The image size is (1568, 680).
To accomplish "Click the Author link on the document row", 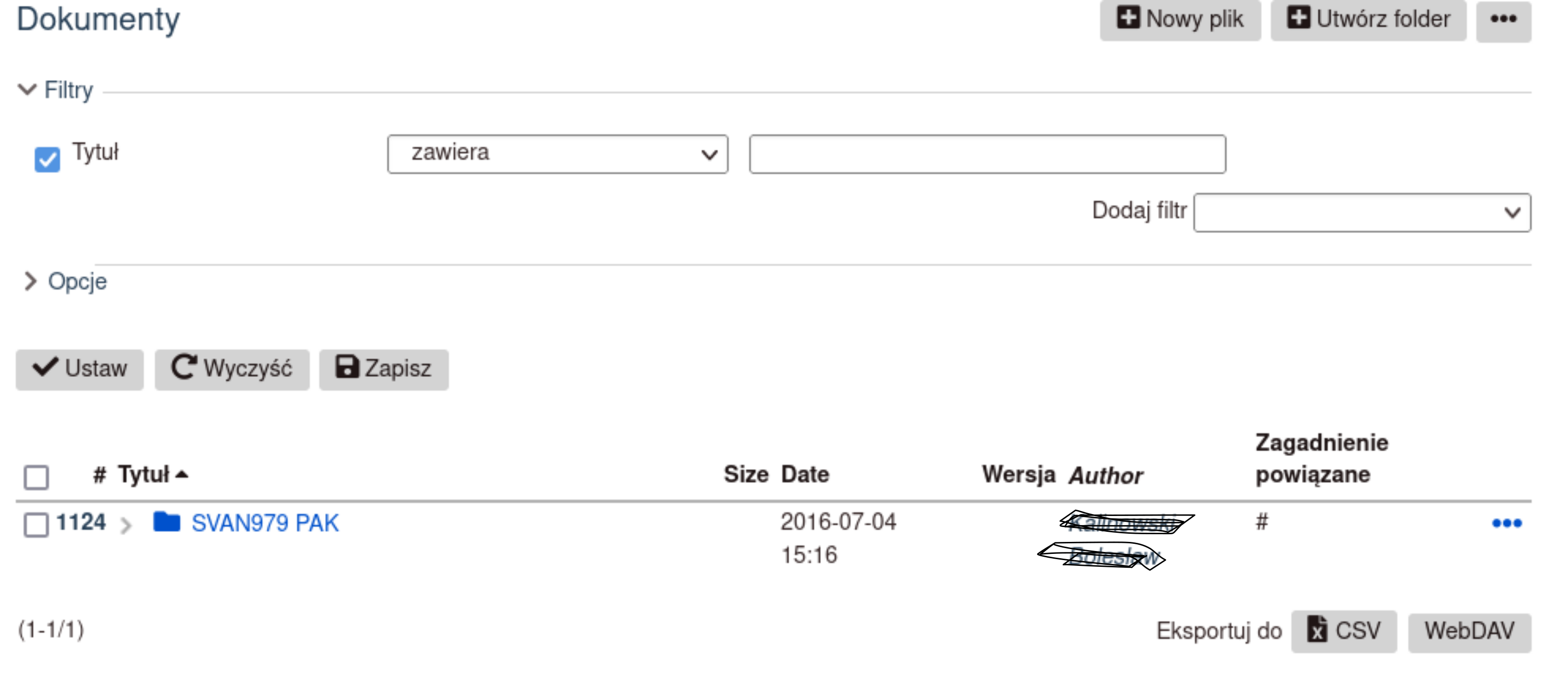I will [x=1122, y=539].
